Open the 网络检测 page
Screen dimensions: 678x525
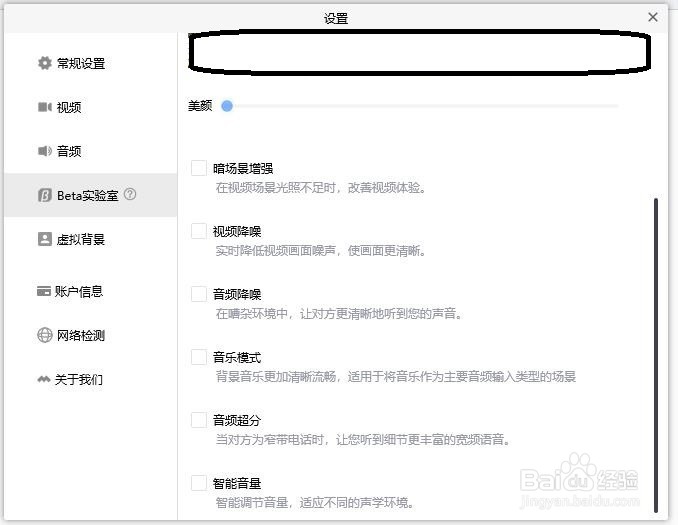pos(90,335)
